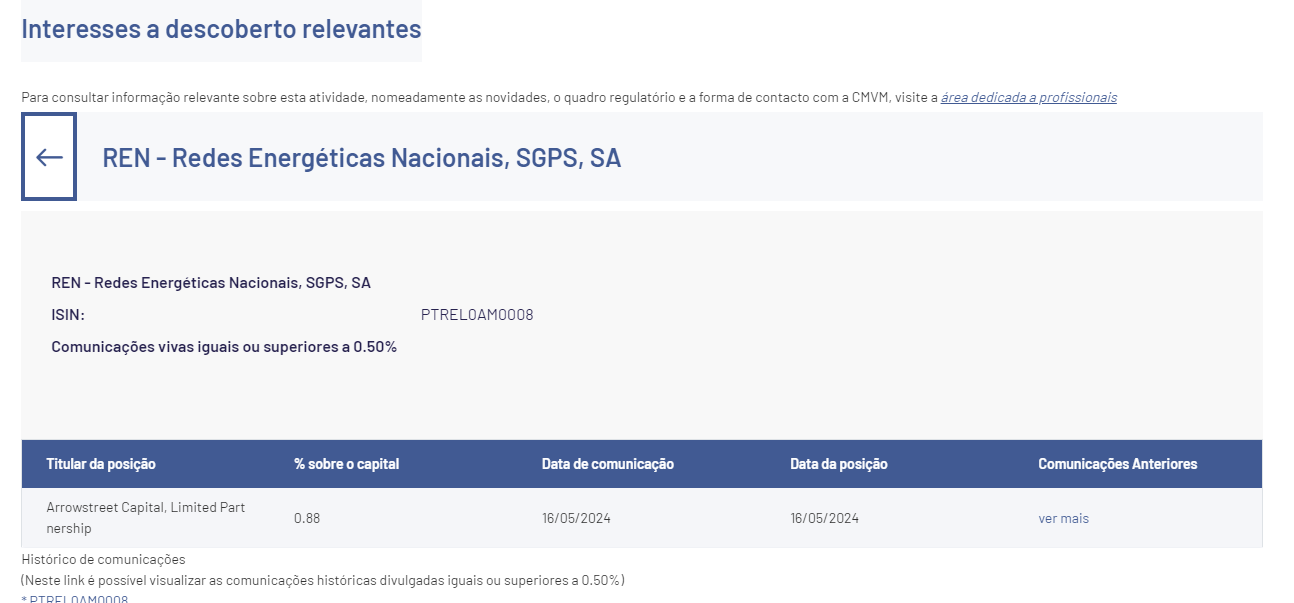Click the back arrow button
The image size is (1294, 603).
tap(49, 157)
